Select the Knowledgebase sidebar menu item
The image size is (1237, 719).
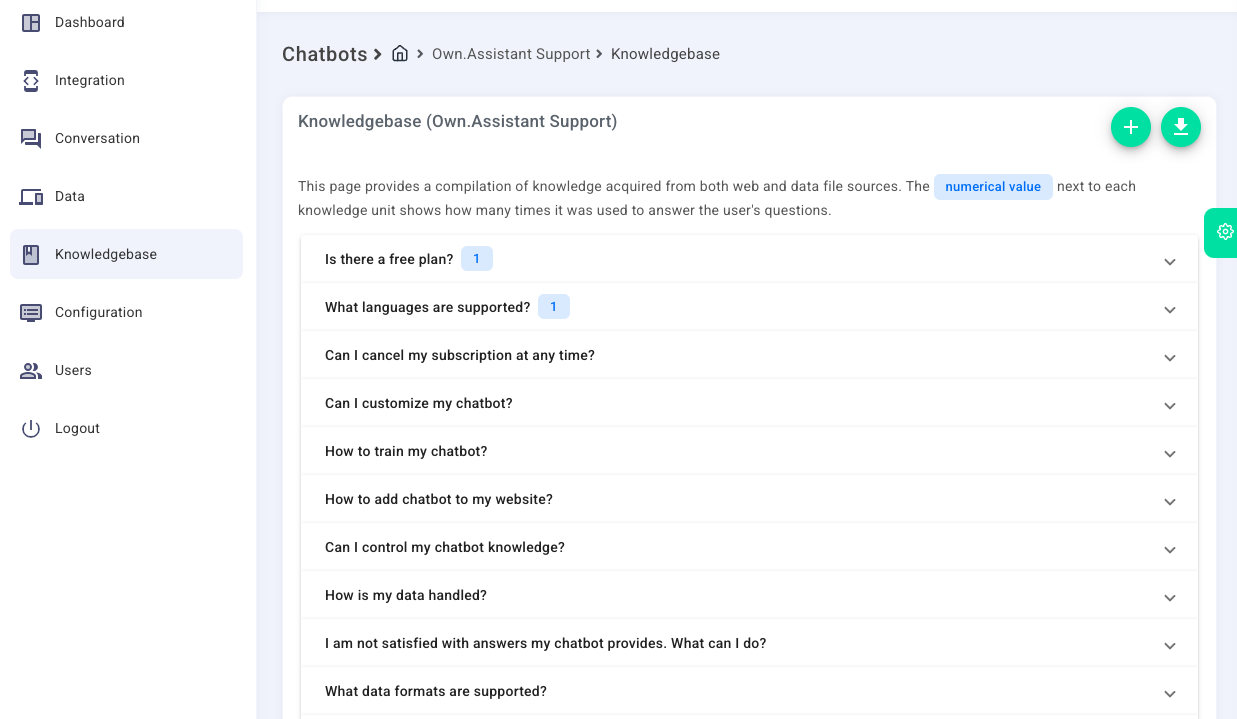click(127, 254)
